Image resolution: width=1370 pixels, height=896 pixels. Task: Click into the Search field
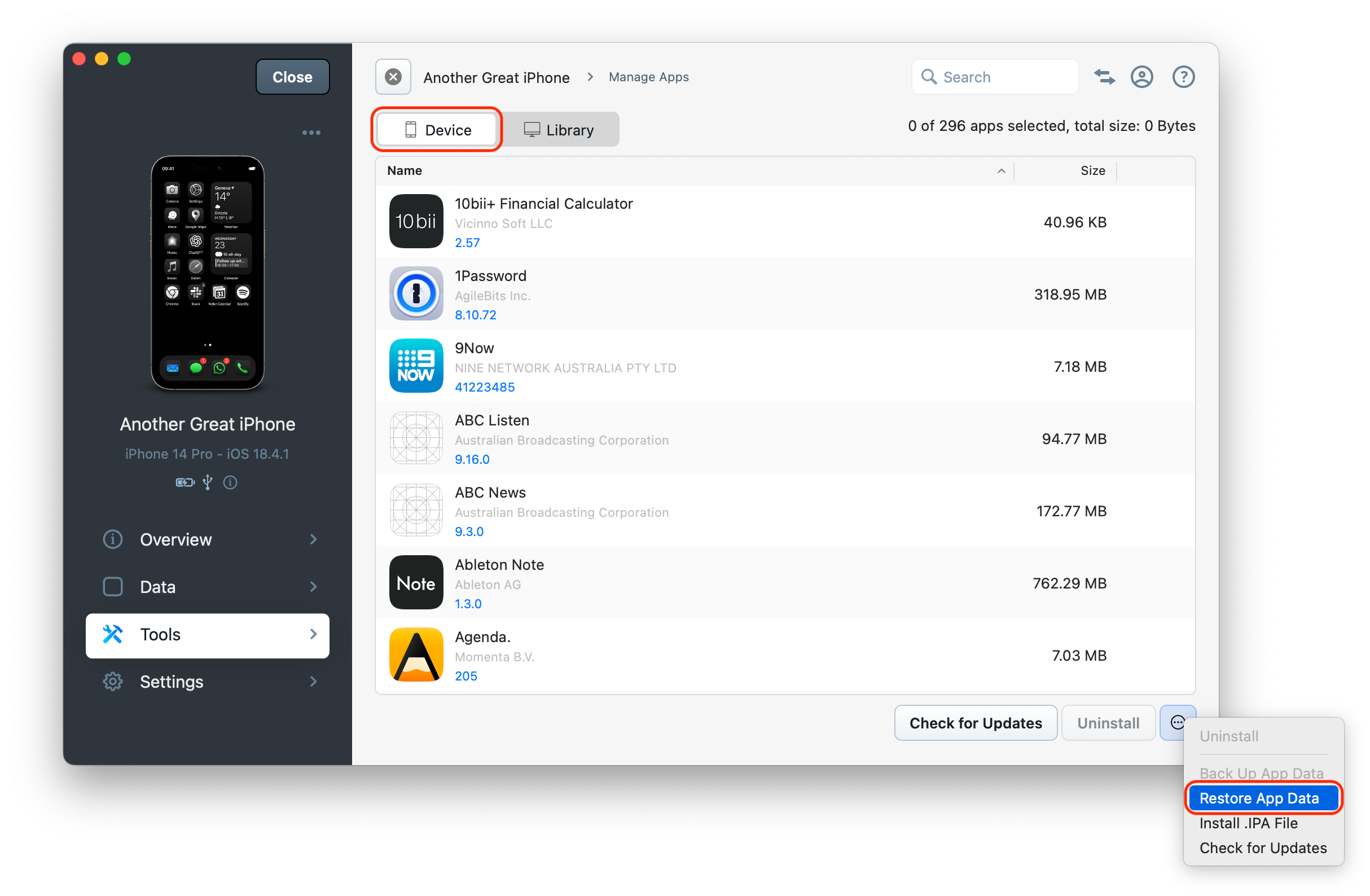(995, 77)
